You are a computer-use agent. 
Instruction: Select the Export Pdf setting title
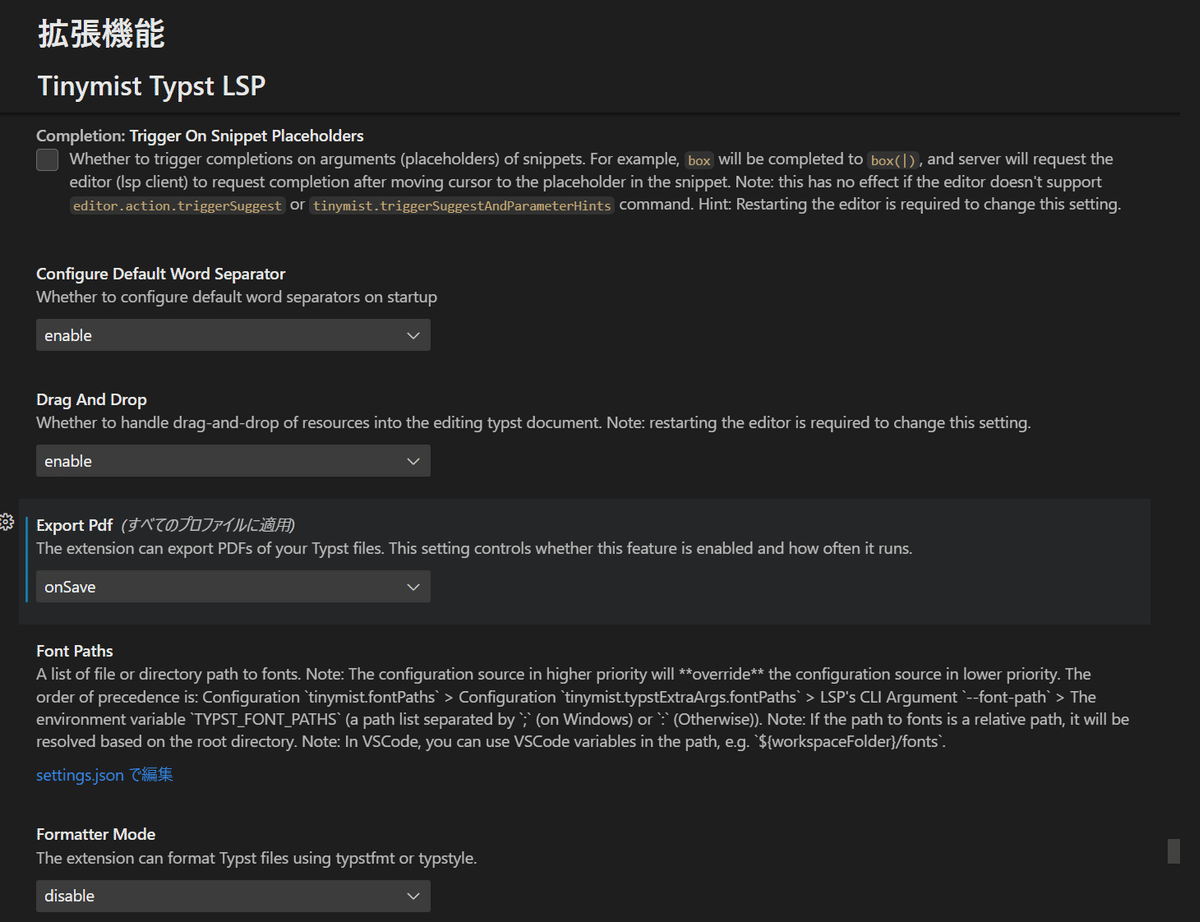pos(74,525)
